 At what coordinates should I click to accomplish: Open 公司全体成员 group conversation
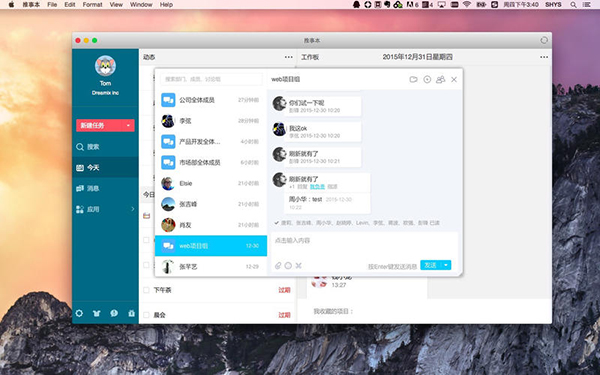click(x=211, y=100)
